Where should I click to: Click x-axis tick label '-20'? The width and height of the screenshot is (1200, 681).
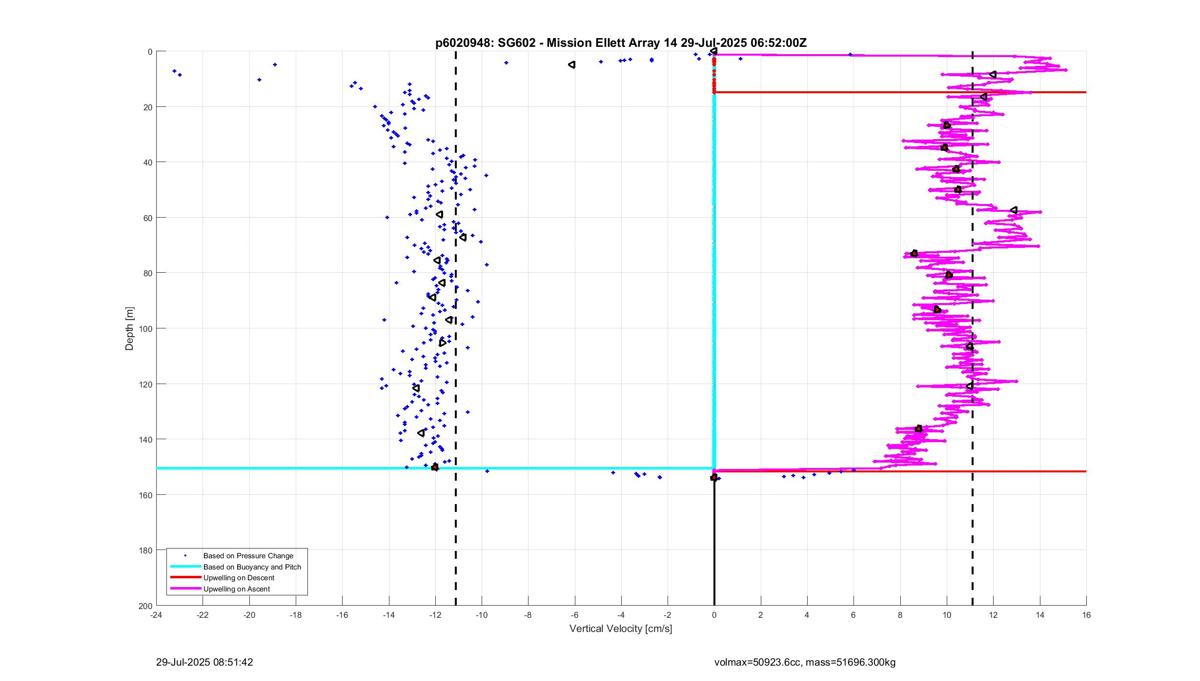pyautogui.click(x=249, y=615)
